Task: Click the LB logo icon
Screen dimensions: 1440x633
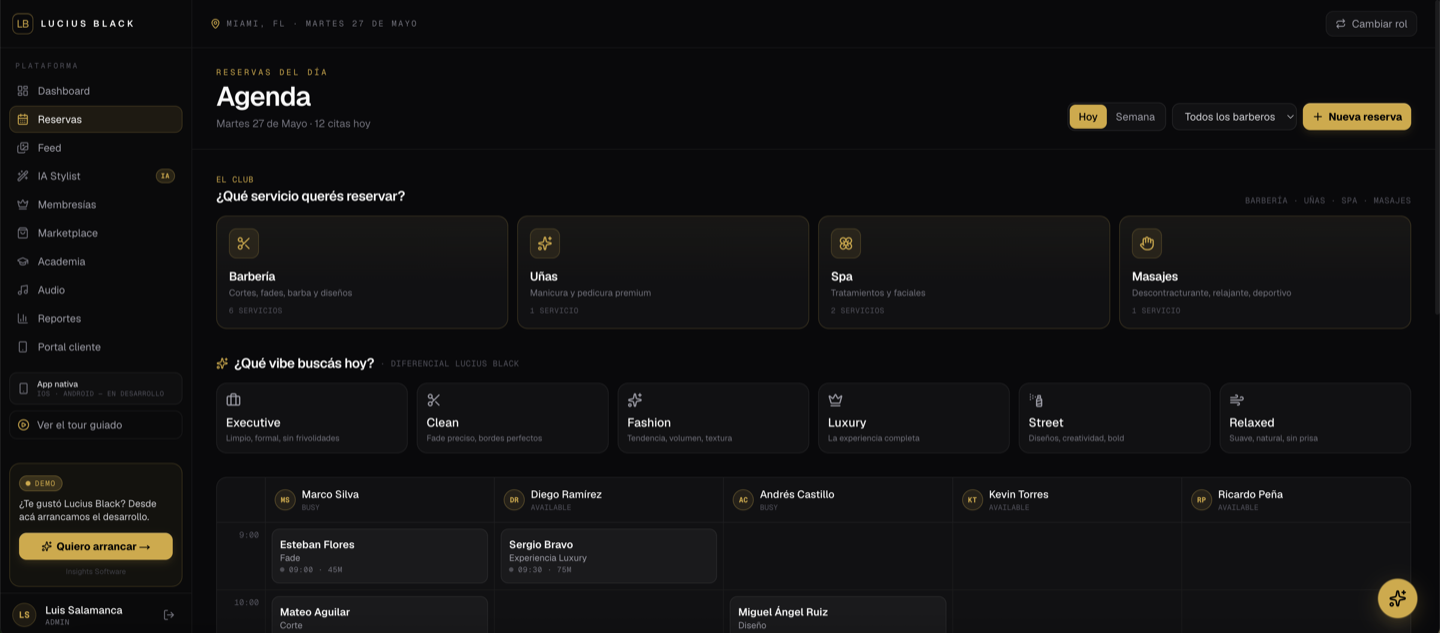Action: click(23, 23)
